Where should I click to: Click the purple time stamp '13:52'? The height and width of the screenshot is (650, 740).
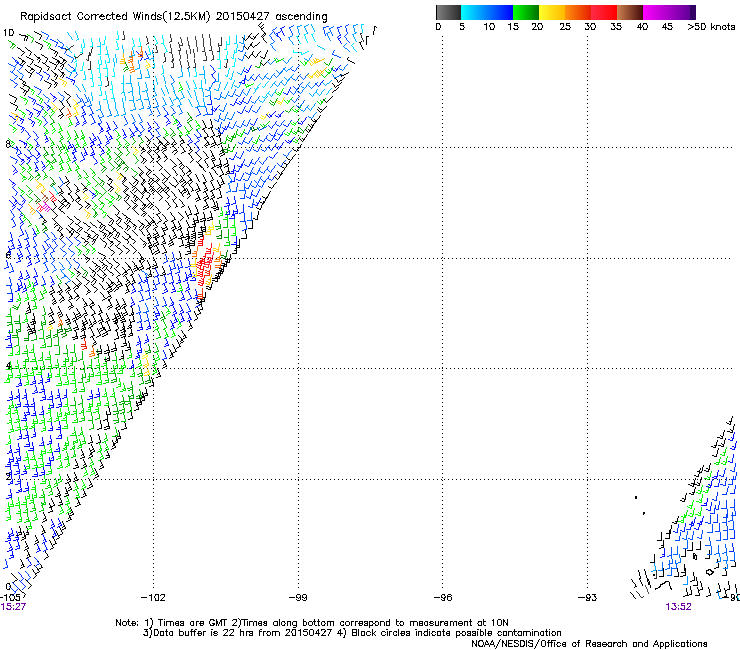point(678,607)
